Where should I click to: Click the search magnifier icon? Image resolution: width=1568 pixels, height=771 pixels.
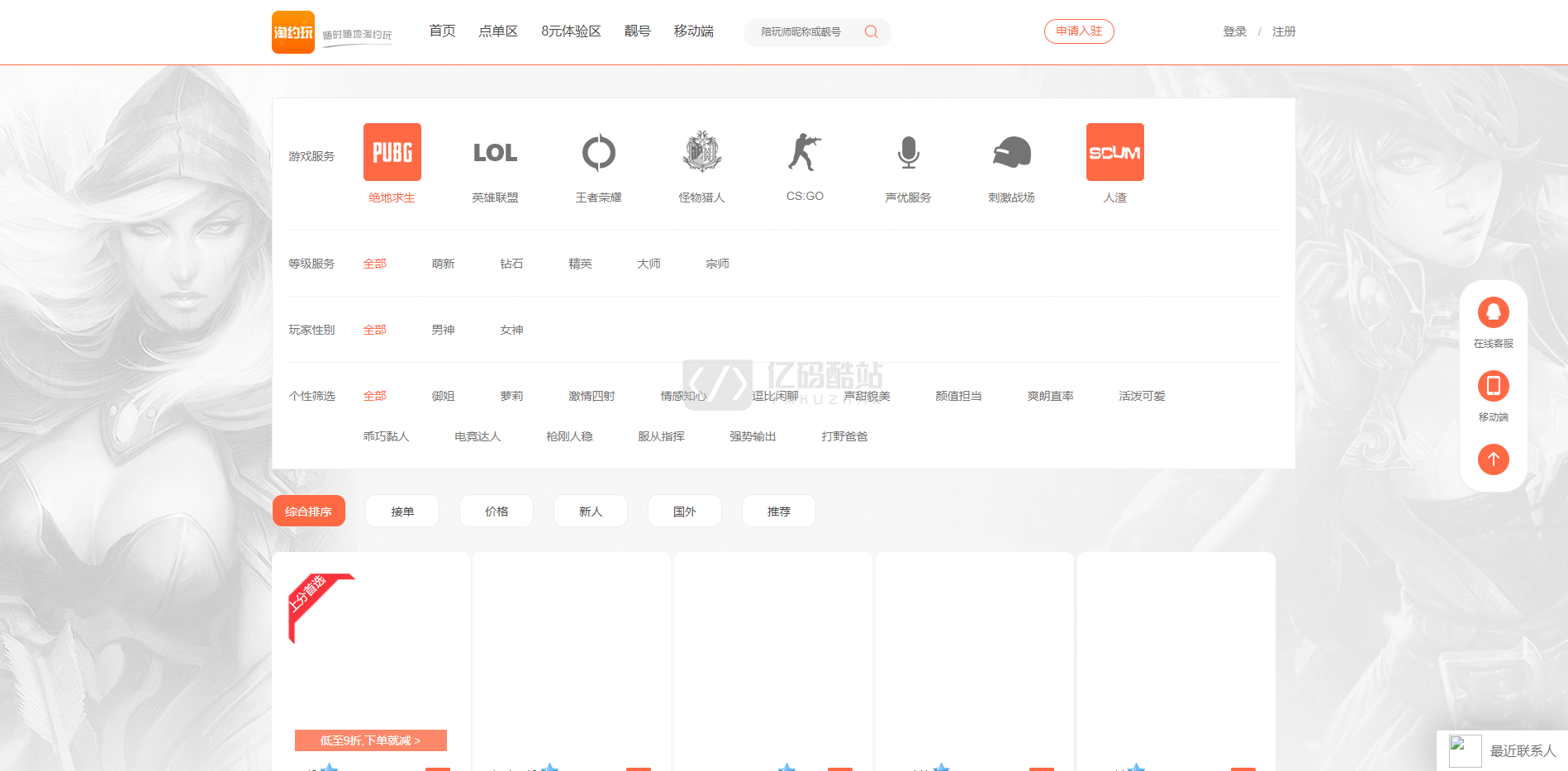(871, 31)
